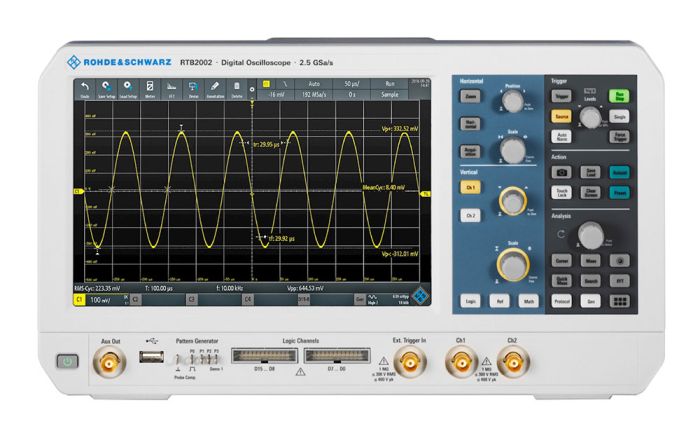
Task: Tap the trigger slope edge field
Action: click(x=284, y=84)
